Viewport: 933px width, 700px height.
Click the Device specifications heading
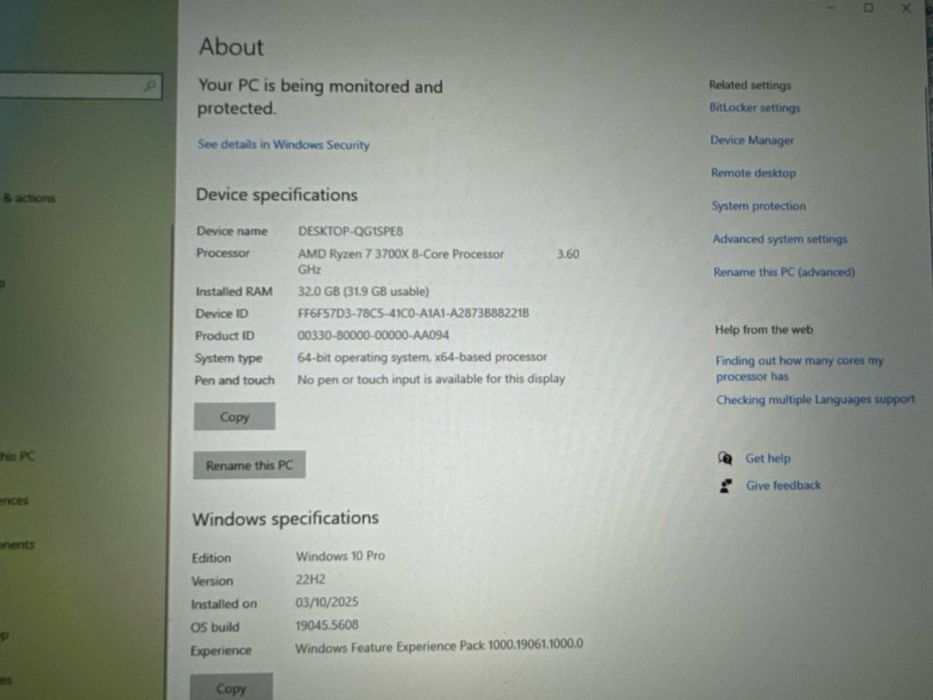point(277,195)
